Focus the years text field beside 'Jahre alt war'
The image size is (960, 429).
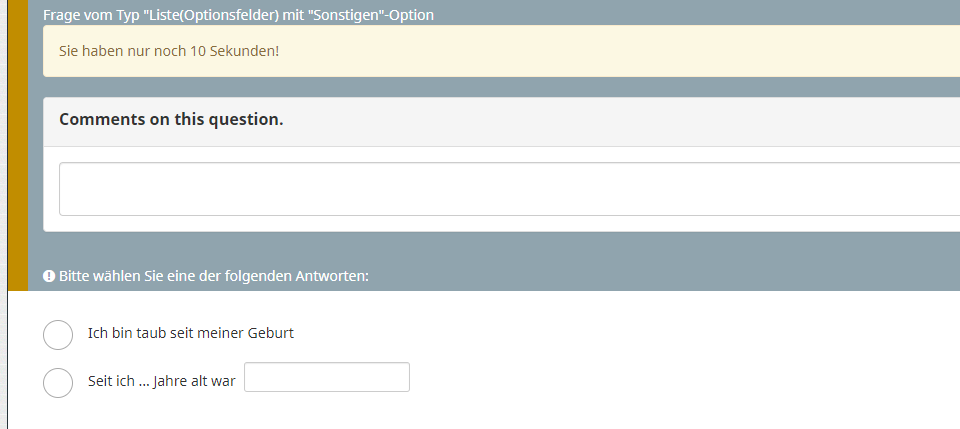327,377
